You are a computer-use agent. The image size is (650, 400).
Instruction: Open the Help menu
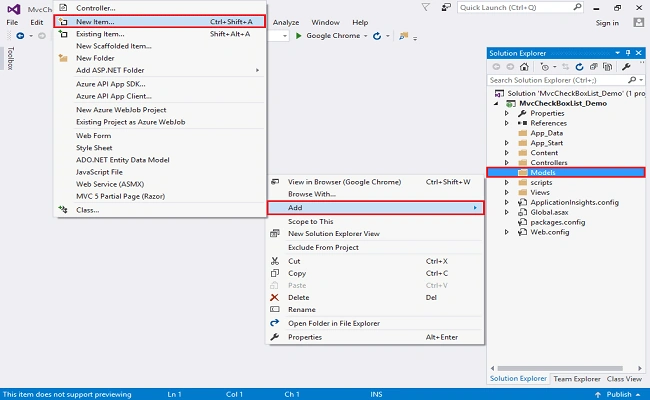click(360, 22)
